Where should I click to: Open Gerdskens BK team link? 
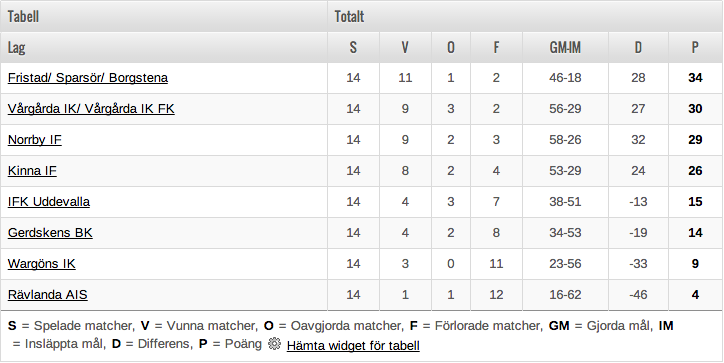(50, 233)
